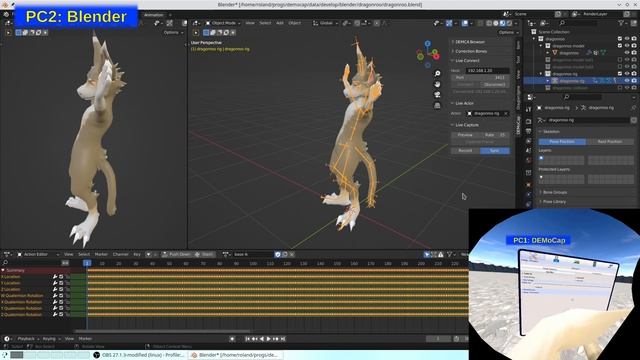Click the outliner filter funnel icon
The width and height of the screenshot is (640, 360).
621,23
